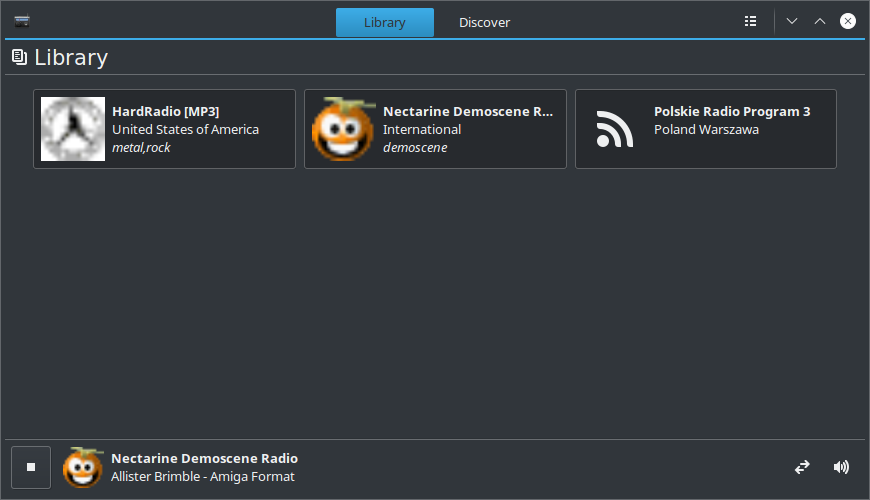Select the HardRadio [MP3] station card
Image resolution: width=870 pixels, height=500 pixels.
pos(164,129)
